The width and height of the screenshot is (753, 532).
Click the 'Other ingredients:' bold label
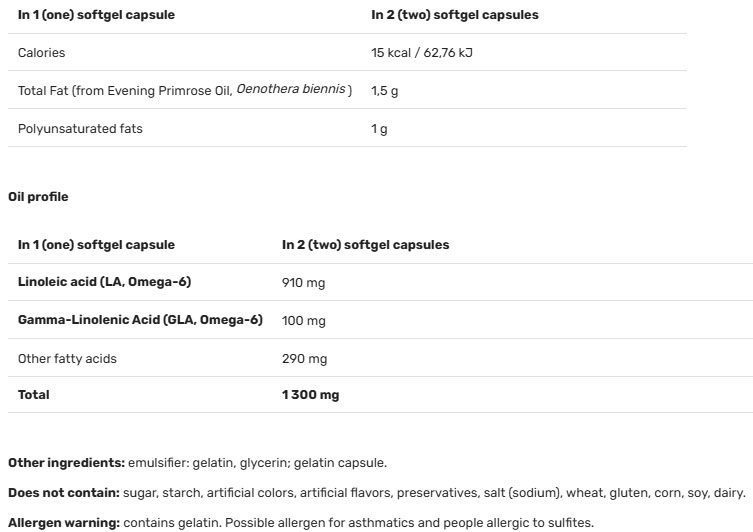(66, 463)
